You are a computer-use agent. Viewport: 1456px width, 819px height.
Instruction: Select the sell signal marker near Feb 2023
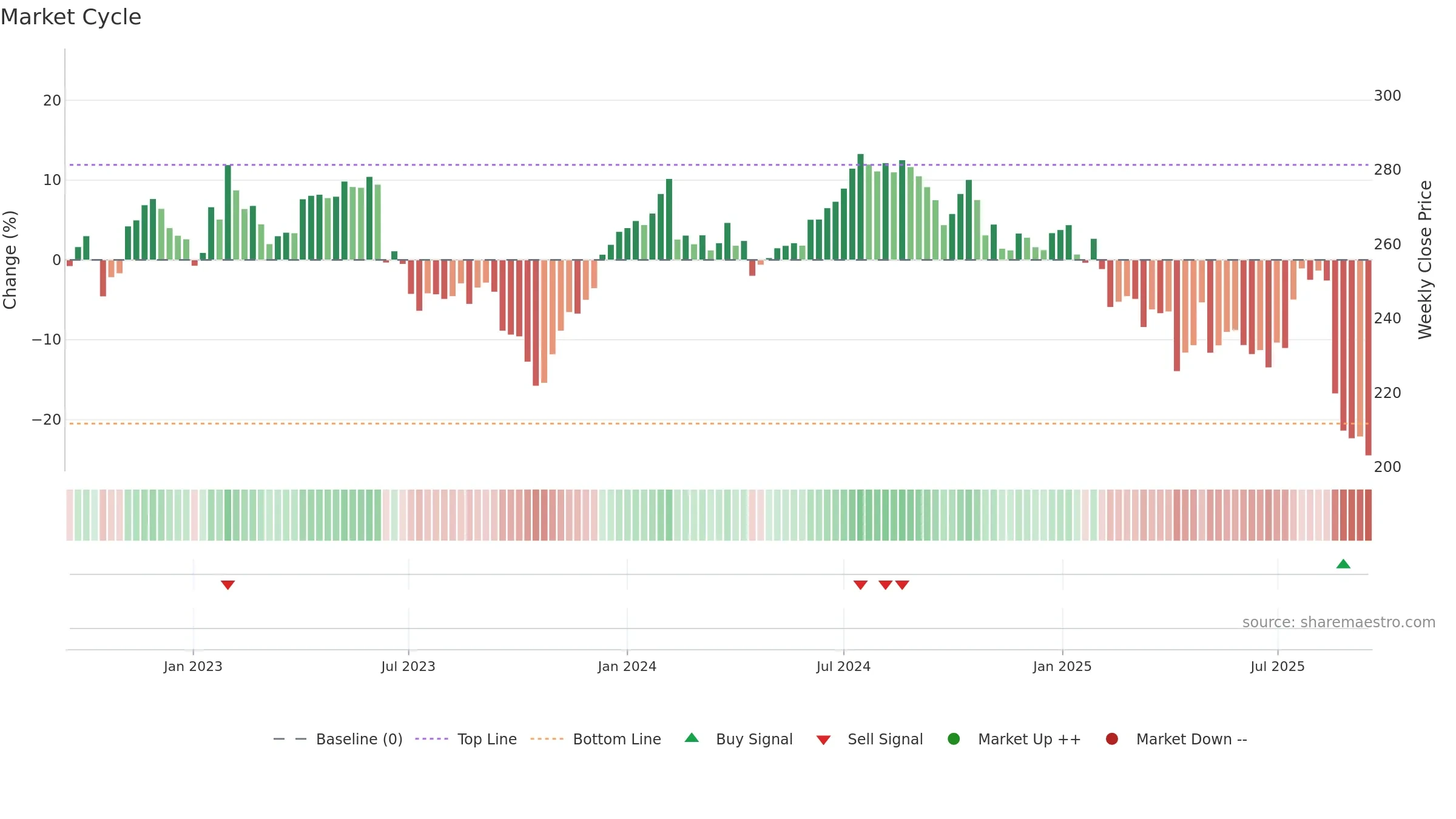[x=227, y=585]
